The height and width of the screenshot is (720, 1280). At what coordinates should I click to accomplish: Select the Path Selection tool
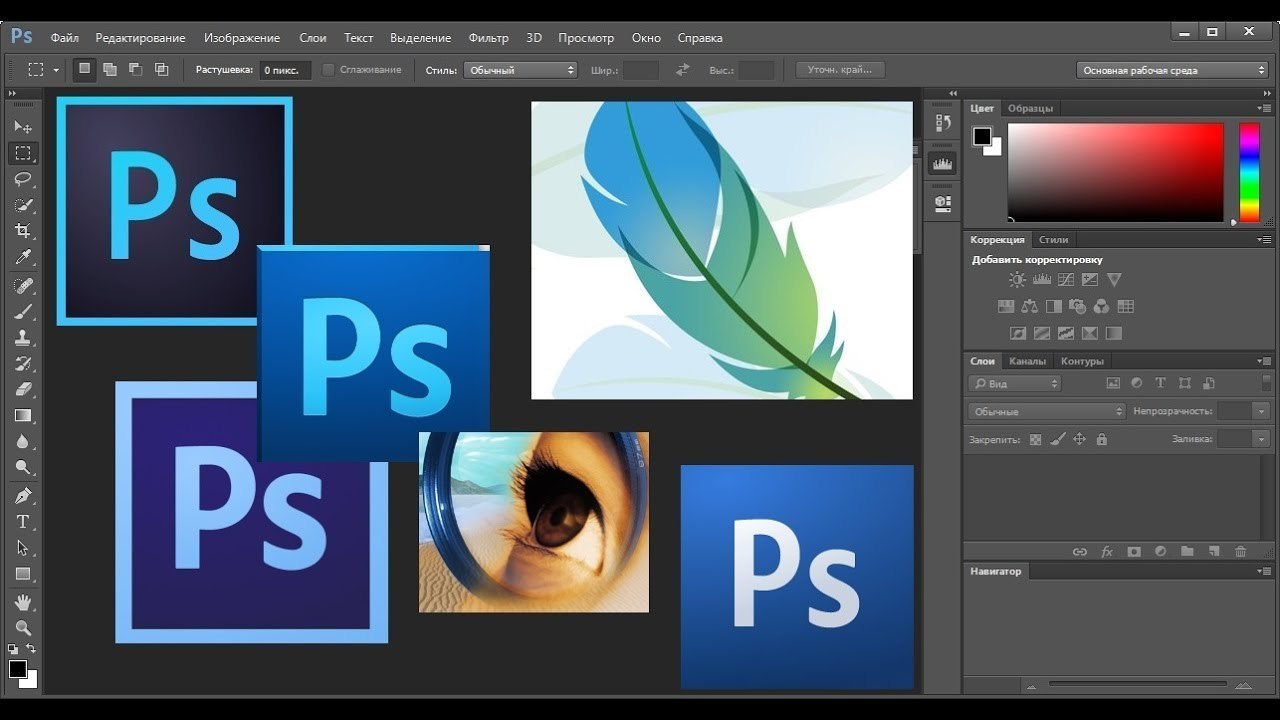click(x=22, y=548)
